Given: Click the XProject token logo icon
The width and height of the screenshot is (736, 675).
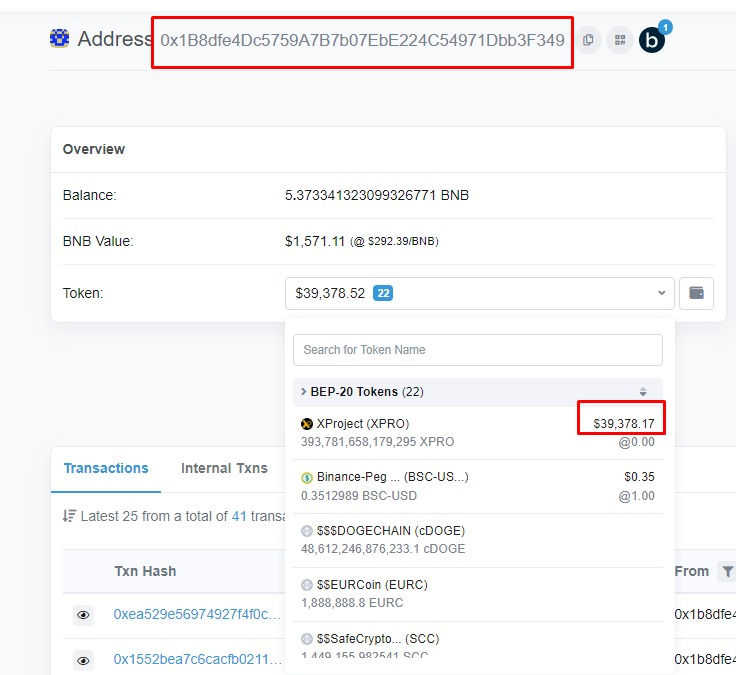Looking at the screenshot, I should (x=307, y=424).
